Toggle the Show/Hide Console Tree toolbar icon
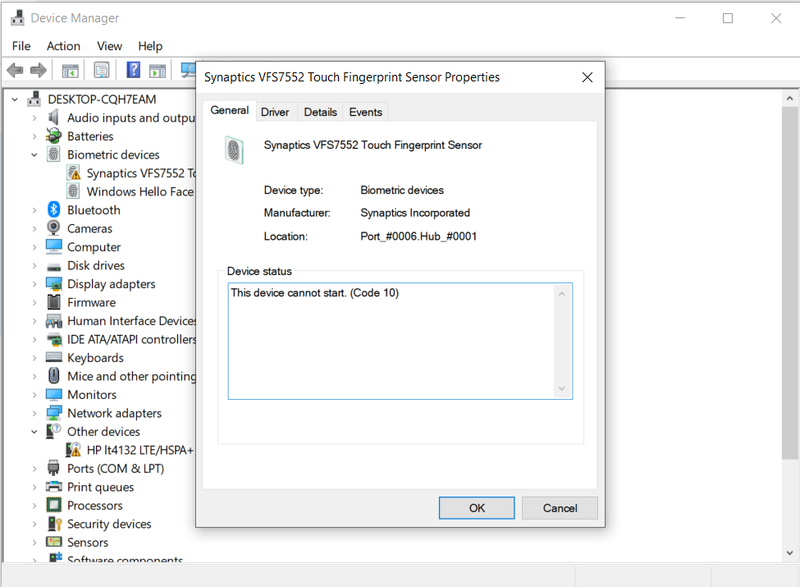The image size is (800, 587). (70, 70)
